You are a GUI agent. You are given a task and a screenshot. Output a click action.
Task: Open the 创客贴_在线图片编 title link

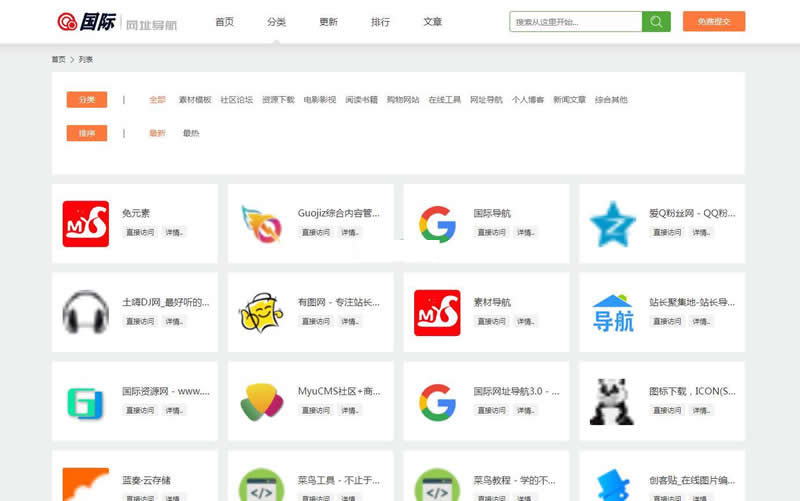coord(692,480)
